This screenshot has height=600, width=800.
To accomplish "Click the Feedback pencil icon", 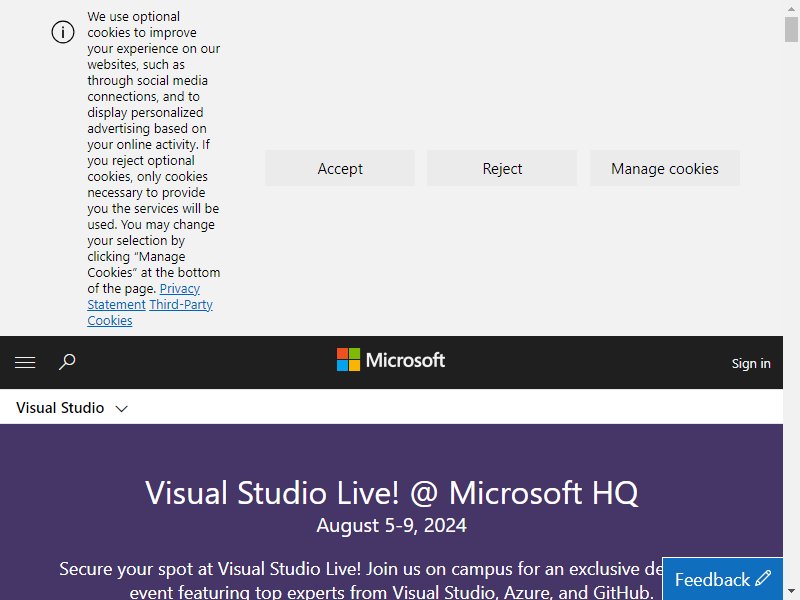I will pyautogui.click(x=763, y=579).
